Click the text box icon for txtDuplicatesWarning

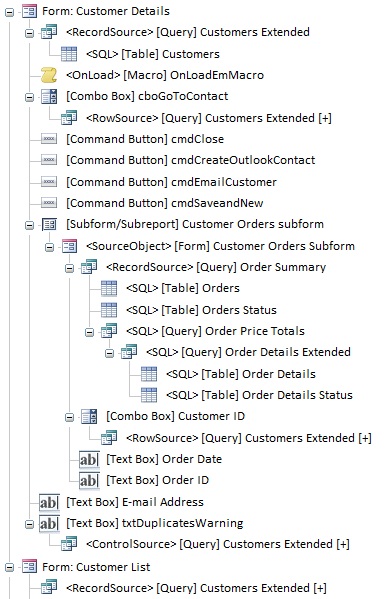coord(49,523)
